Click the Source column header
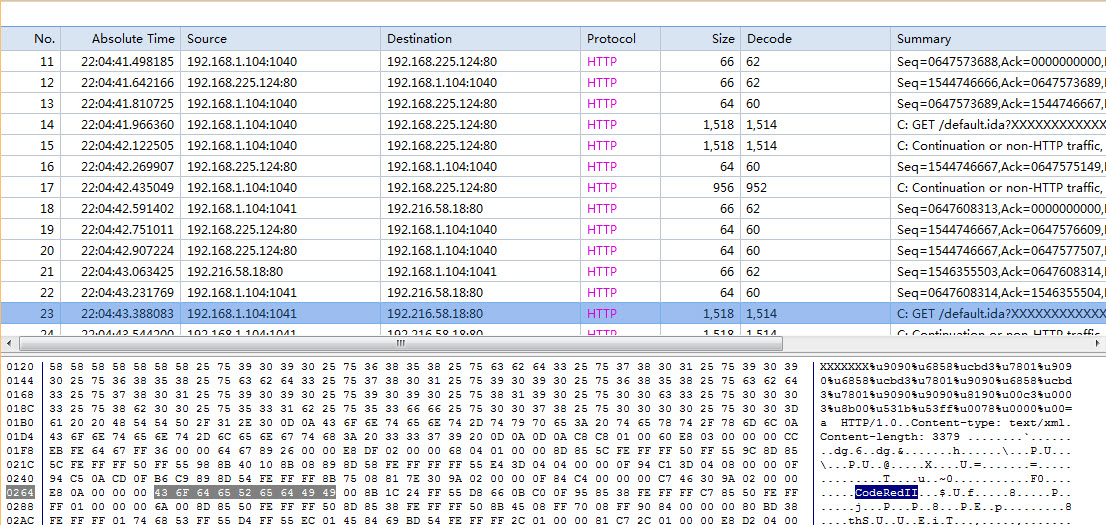The width and height of the screenshot is (1106, 525). click(x=207, y=39)
